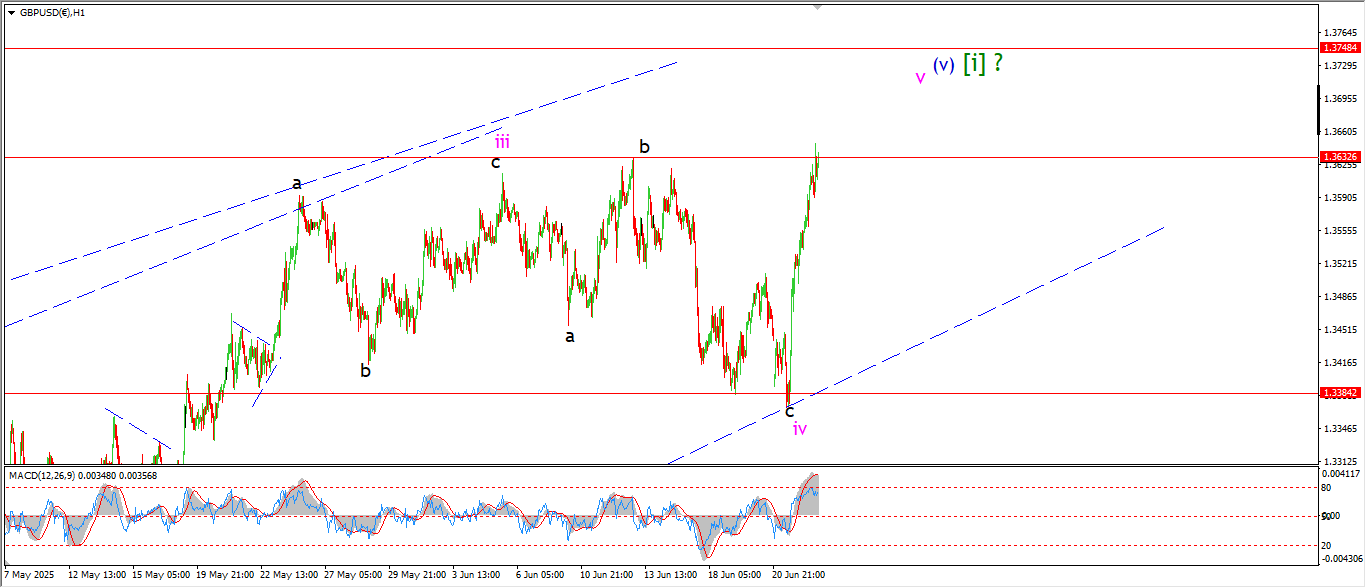Select the blue '(v)' wave label
This screenshot has height=588, width=1366.
click(943, 65)
